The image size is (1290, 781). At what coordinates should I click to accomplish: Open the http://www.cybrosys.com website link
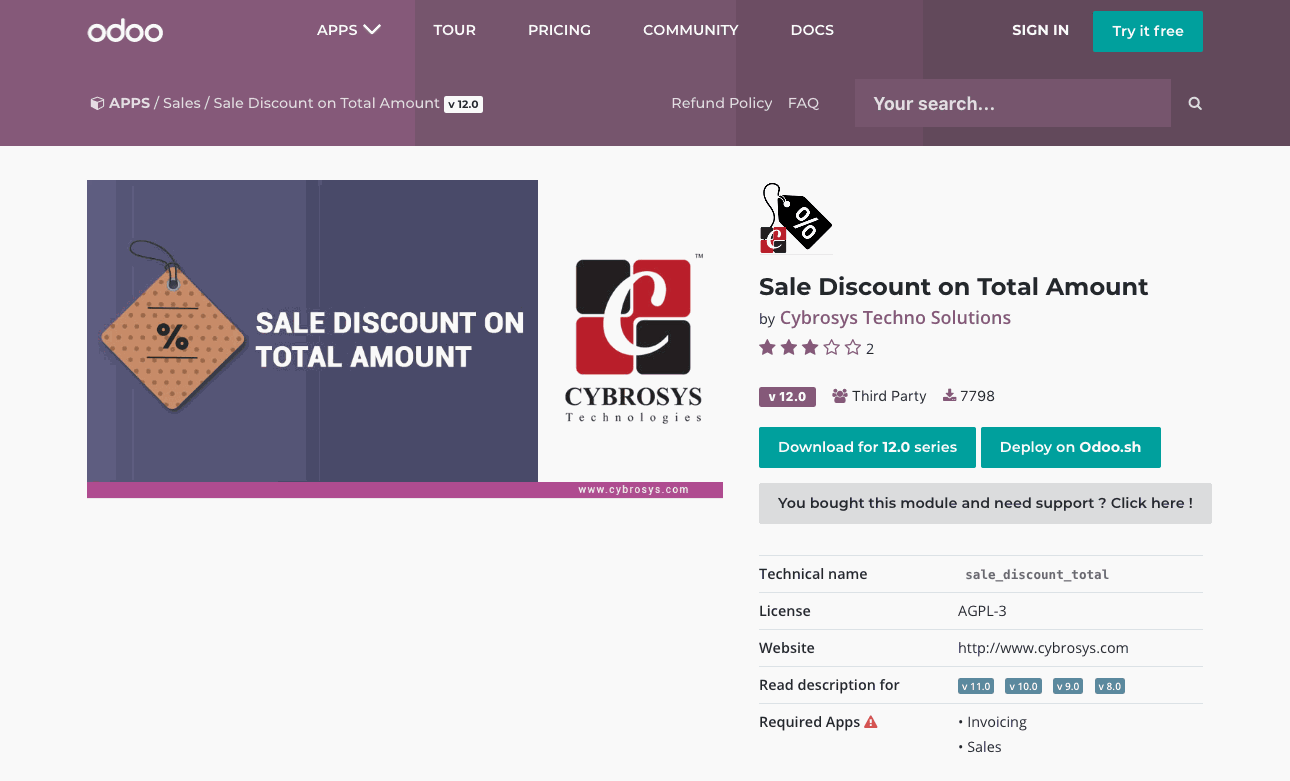[1043, 648]
